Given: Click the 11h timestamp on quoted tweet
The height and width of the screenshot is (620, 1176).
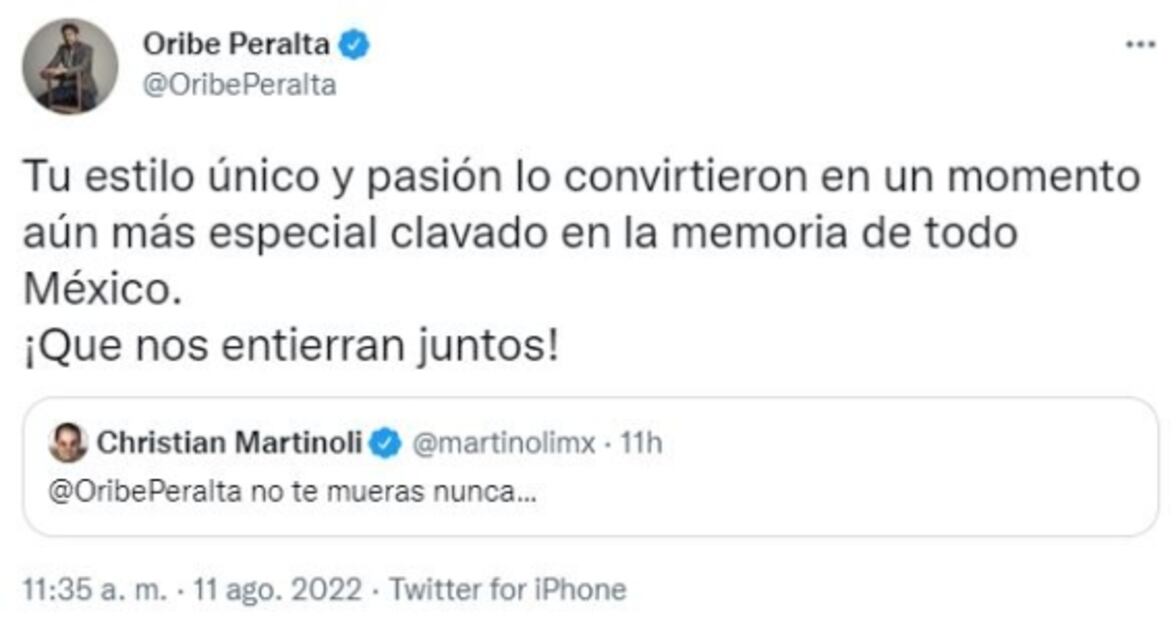Looking at the screenshot, I should (640, 443).
